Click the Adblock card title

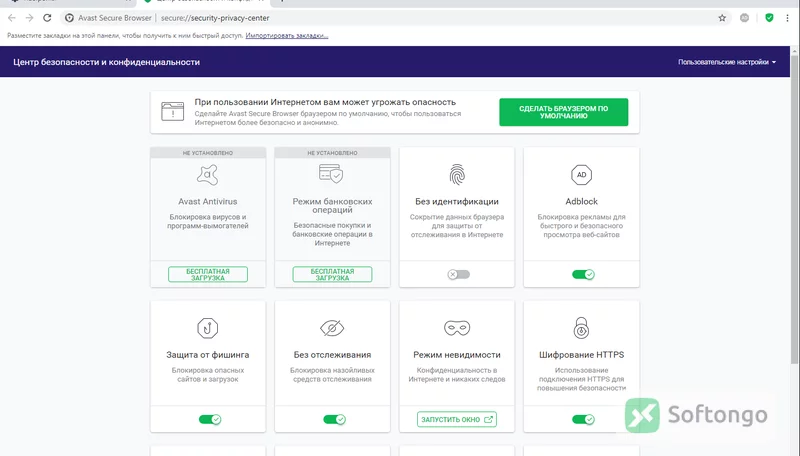(x=581, y=201)
